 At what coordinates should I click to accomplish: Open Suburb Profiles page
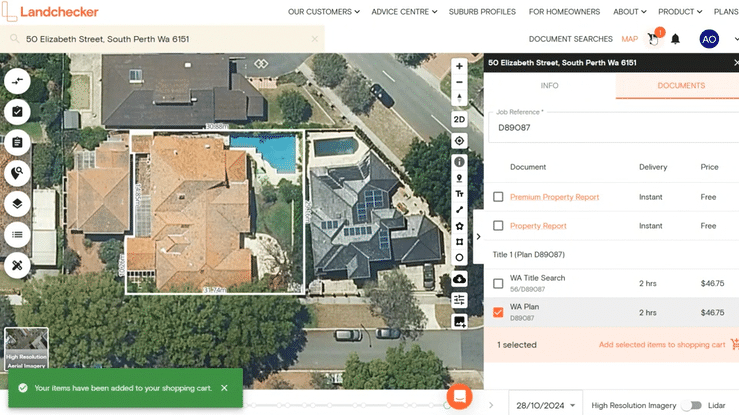pos(482,12)
